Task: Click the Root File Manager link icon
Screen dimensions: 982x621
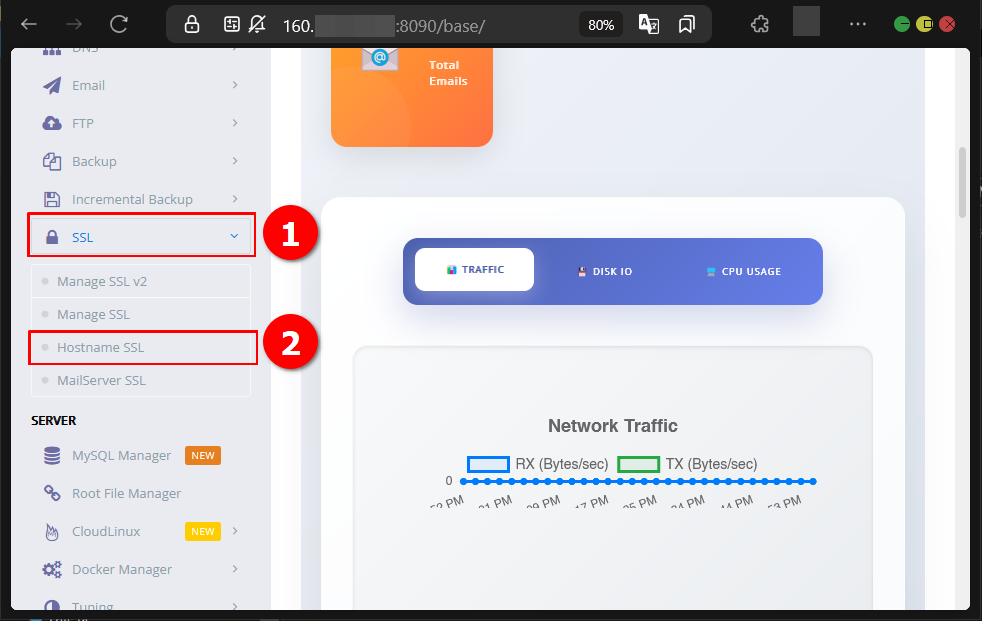Action: point(52,493)
